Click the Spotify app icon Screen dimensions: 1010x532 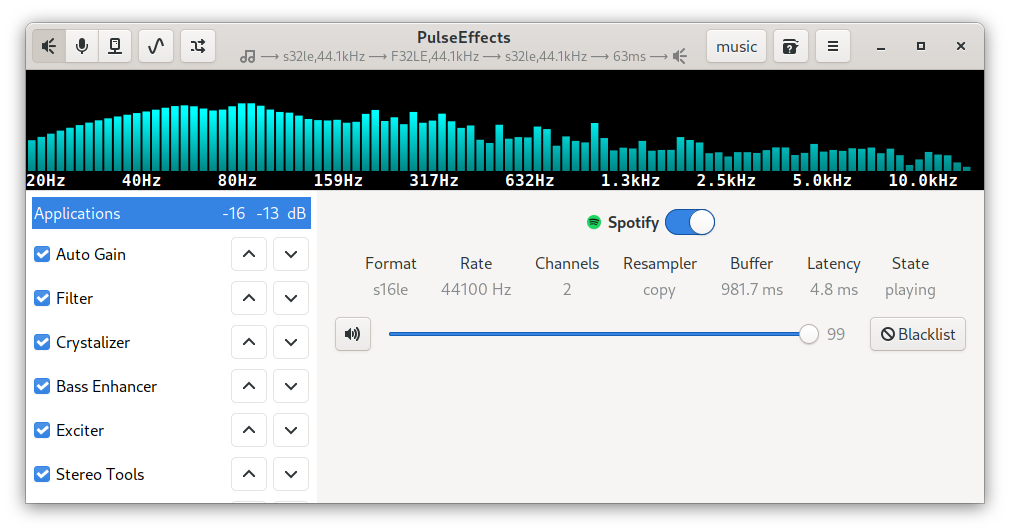pos(594,222)
